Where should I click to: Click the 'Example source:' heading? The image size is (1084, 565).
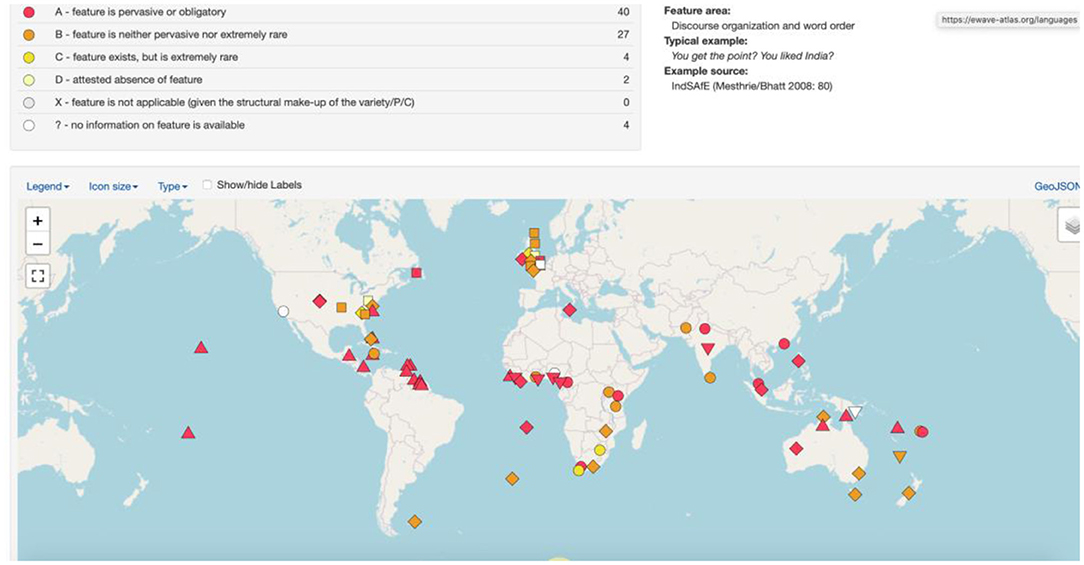point(706,71)
